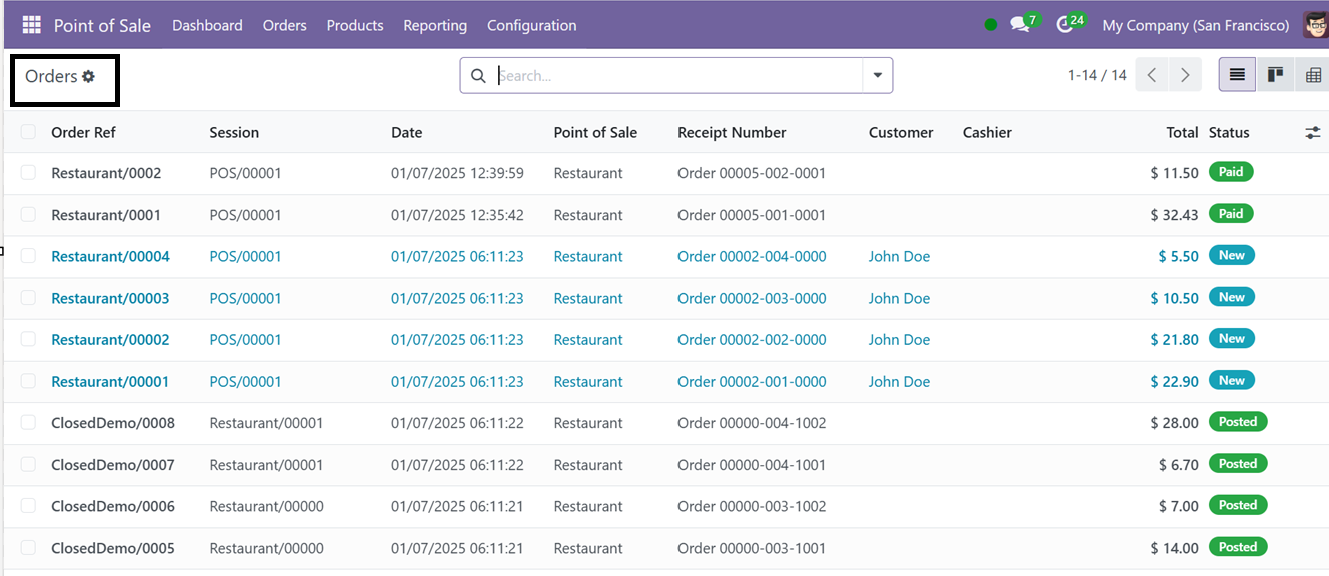Go to previous page of orders
This screenshot has height=576, width=1329.
(1152, 75)
